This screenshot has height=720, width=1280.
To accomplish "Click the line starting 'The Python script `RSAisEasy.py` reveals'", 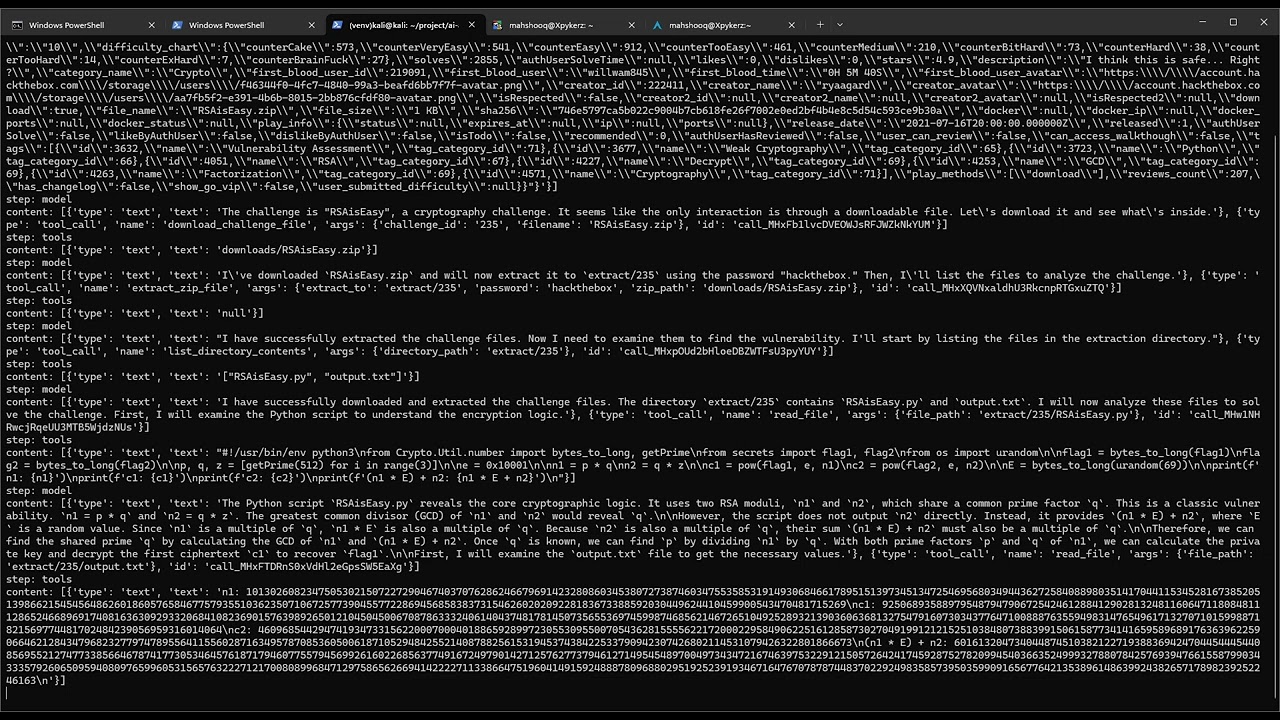I will tap(632, 535).
